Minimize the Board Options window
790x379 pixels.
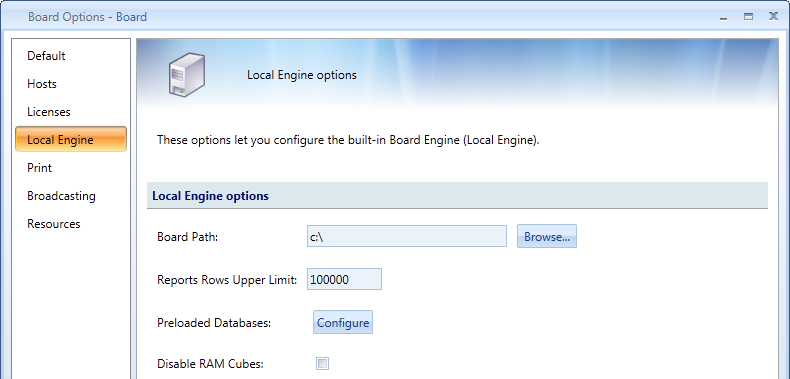(x=724, y=18)
